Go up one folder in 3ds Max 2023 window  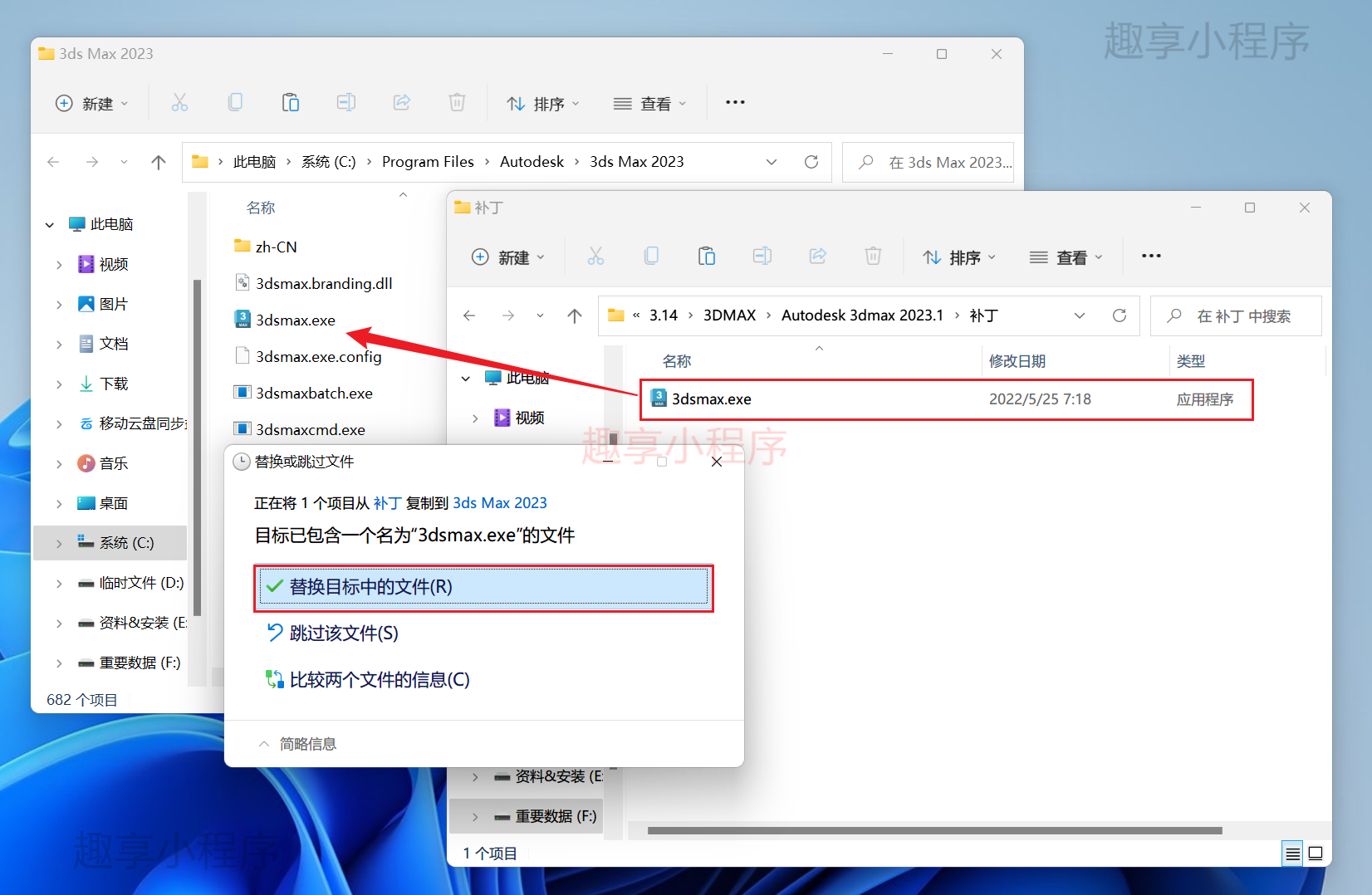coord(159,162)
